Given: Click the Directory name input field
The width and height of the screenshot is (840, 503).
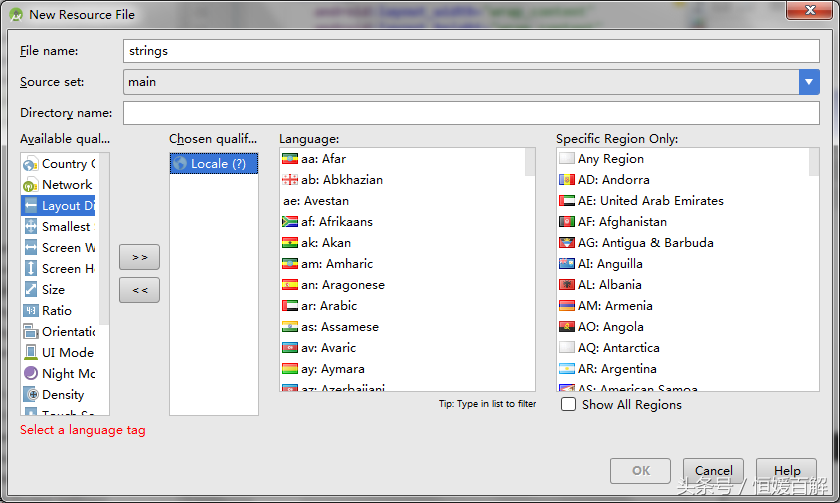Looking at the screenshot, I should point(471,113).
